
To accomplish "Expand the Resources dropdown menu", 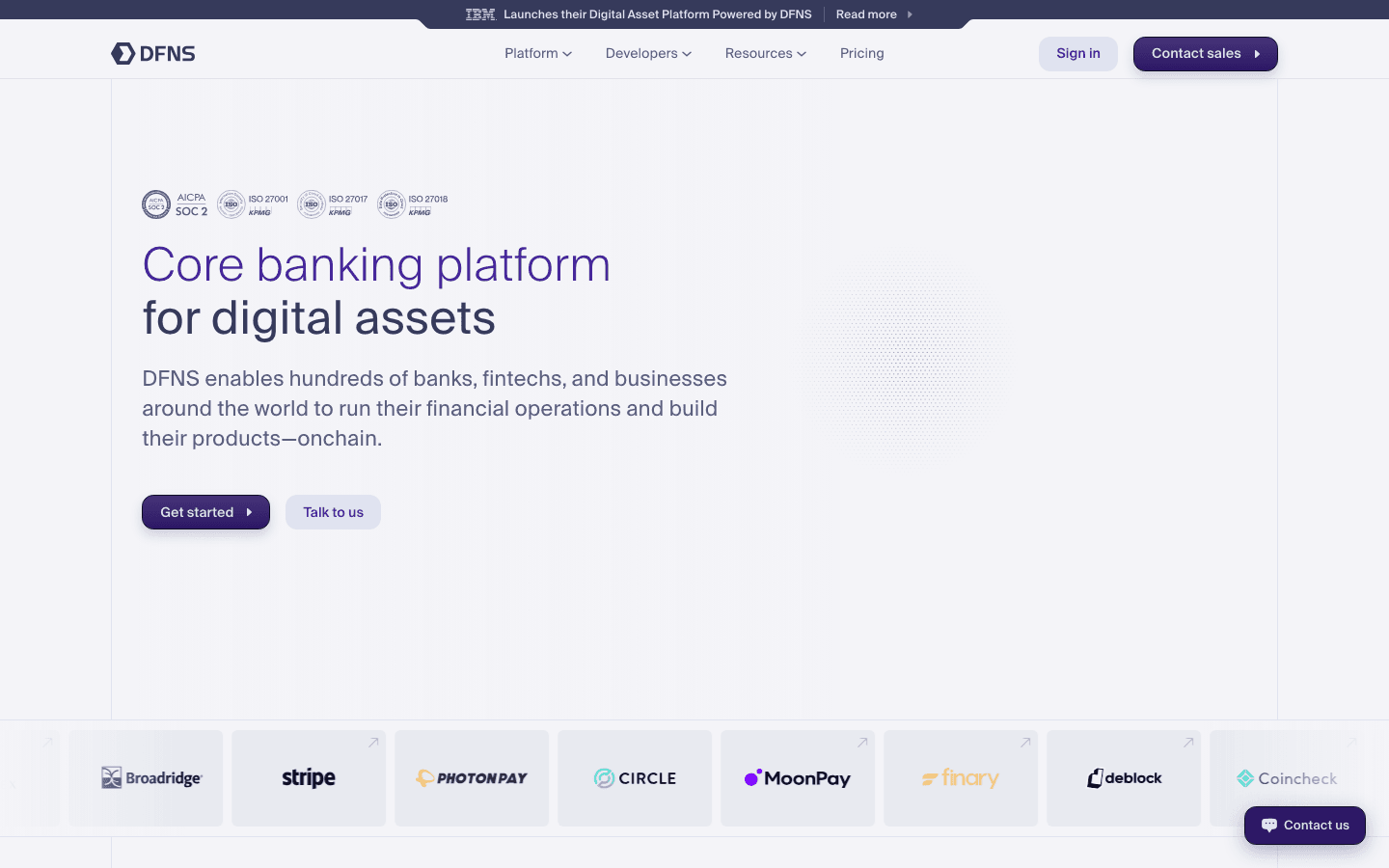I will [x=766, y=53].
